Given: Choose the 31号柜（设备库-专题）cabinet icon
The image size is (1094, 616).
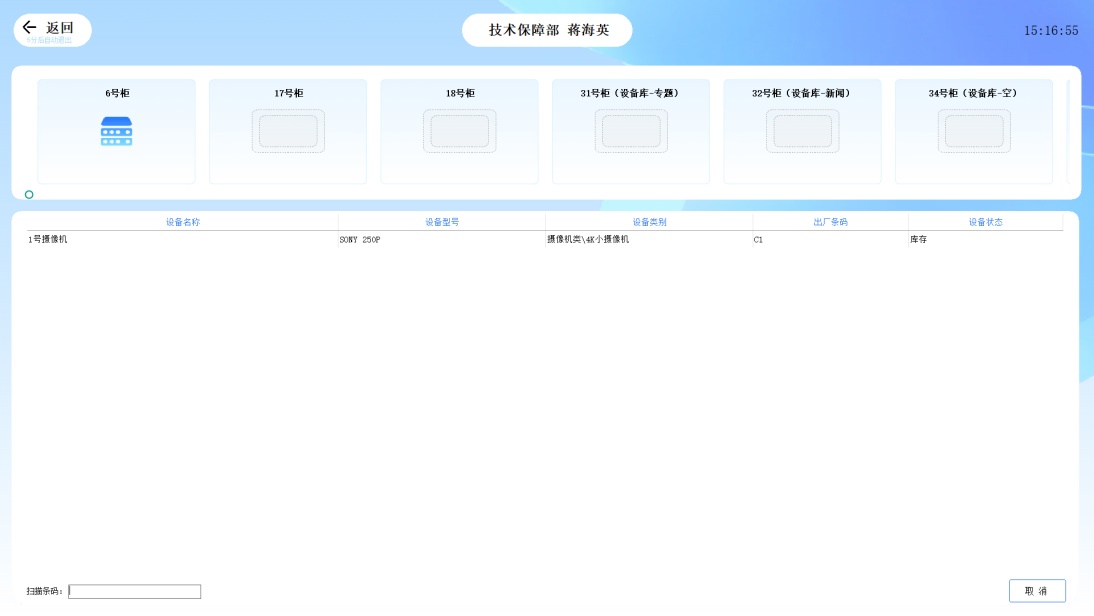Looking at the screenshot, I should pyautogui.click(x=631, y=132).
